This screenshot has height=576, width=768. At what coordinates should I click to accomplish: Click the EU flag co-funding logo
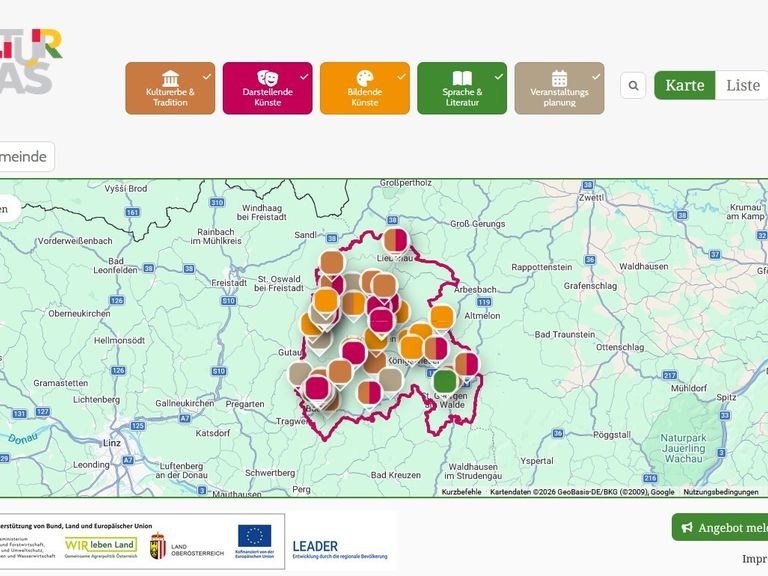pyautogui.click(x=254, y=541)
